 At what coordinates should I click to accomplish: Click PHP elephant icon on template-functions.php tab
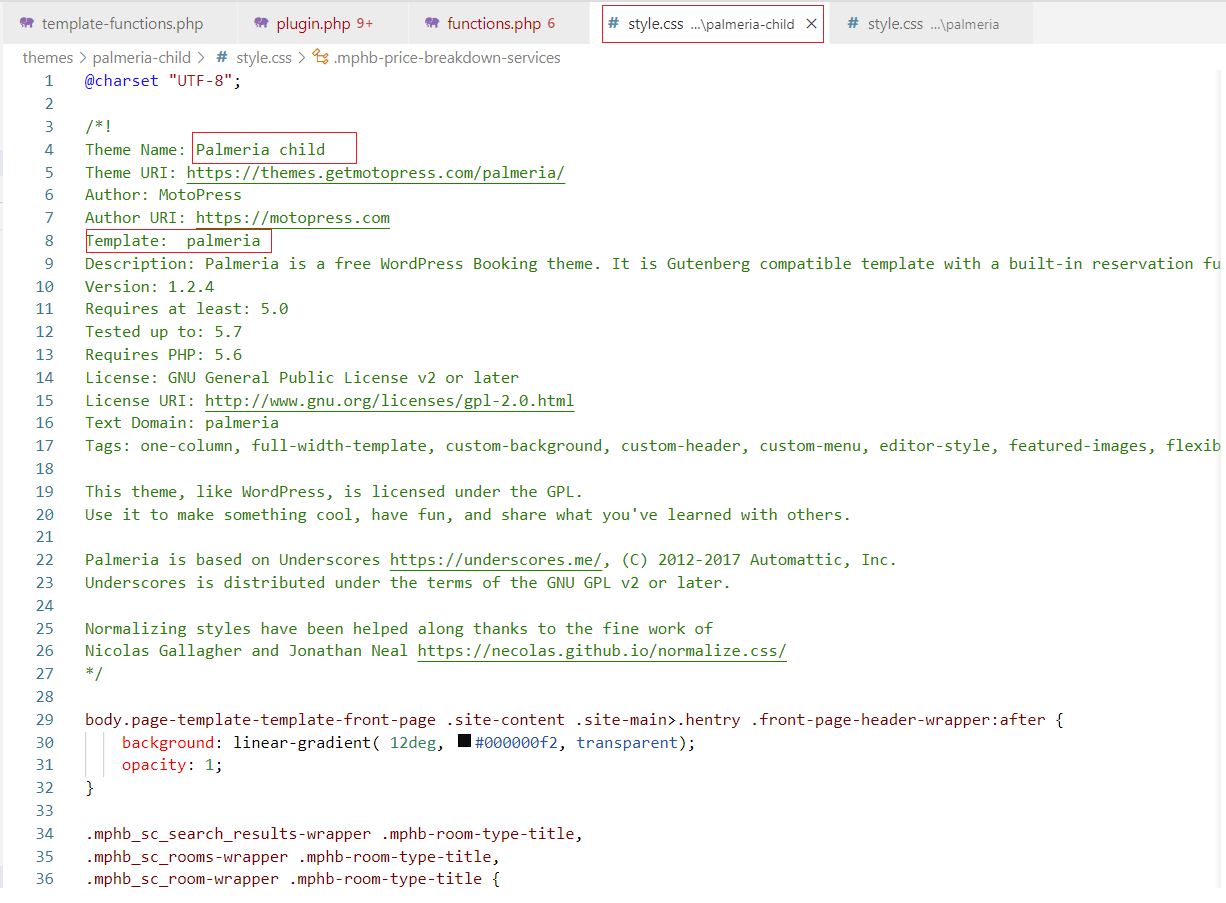[27, 23]
